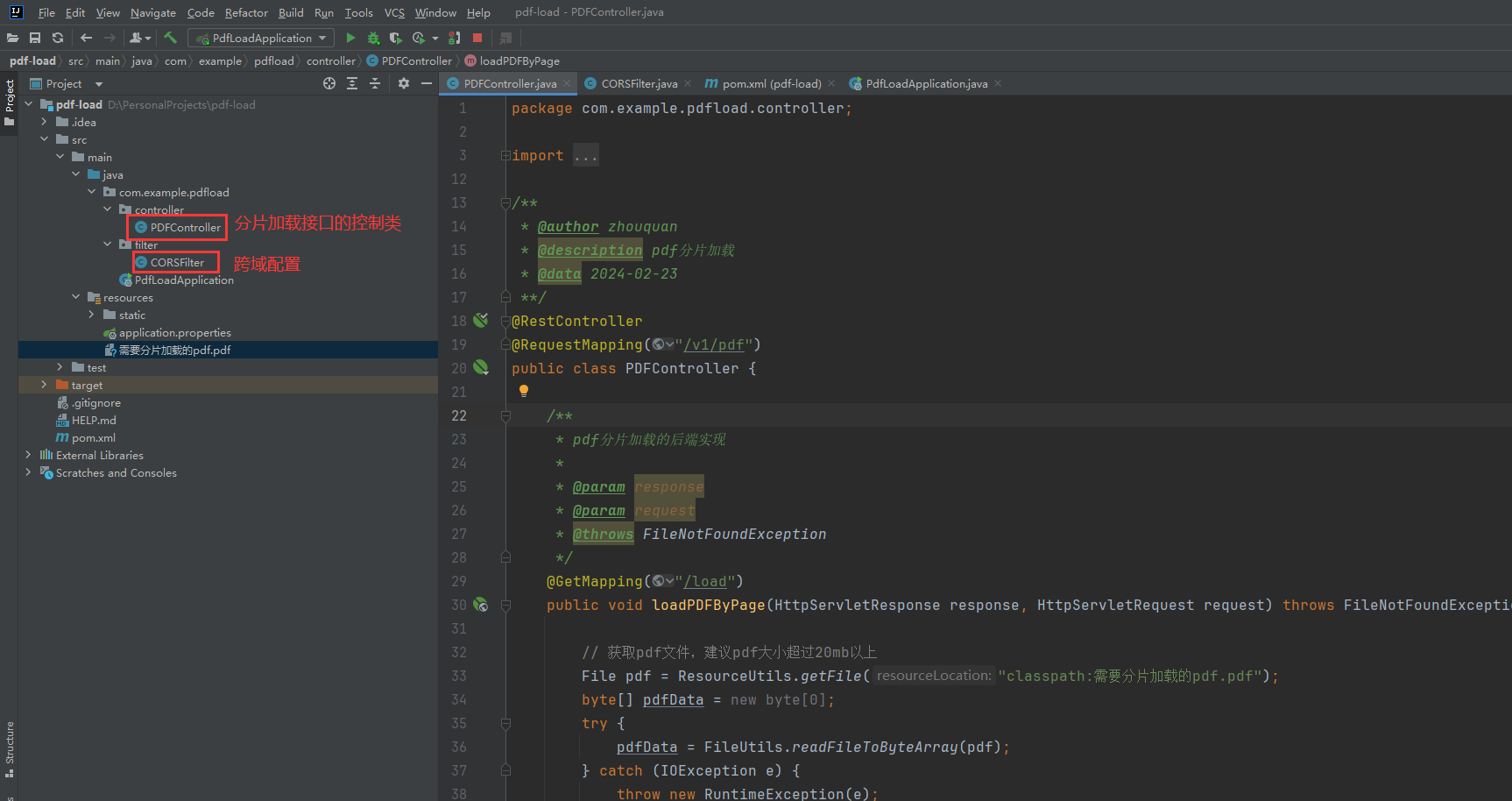
Task: Collapse the src folder chevron
Action: tap(44, 139)
